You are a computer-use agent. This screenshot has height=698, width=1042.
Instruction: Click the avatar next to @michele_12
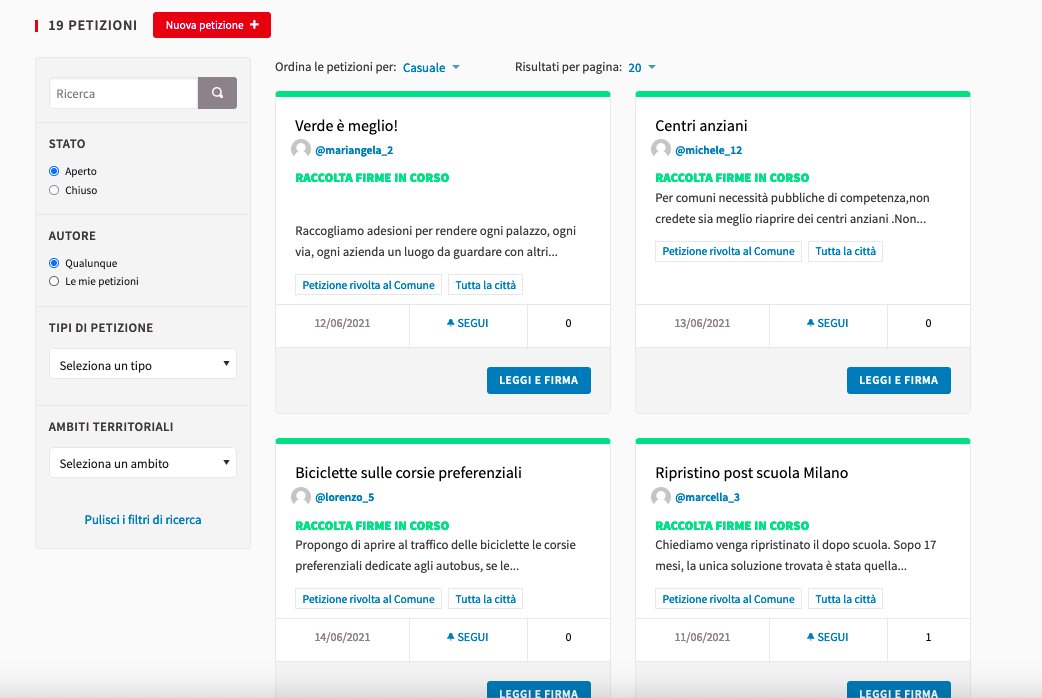click(661, 148)
